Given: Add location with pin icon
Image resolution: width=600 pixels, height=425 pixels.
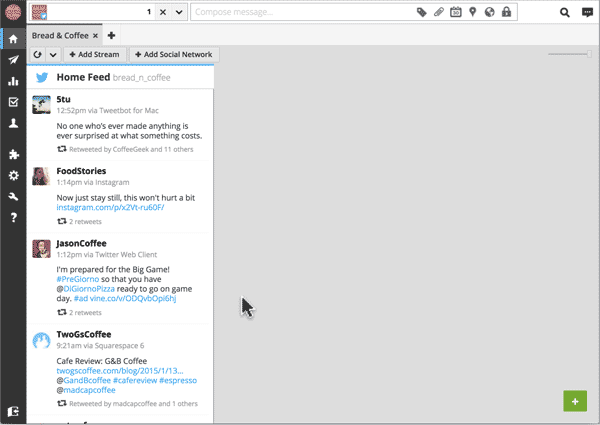Looking at the screenshot, I should pos(473,12).
